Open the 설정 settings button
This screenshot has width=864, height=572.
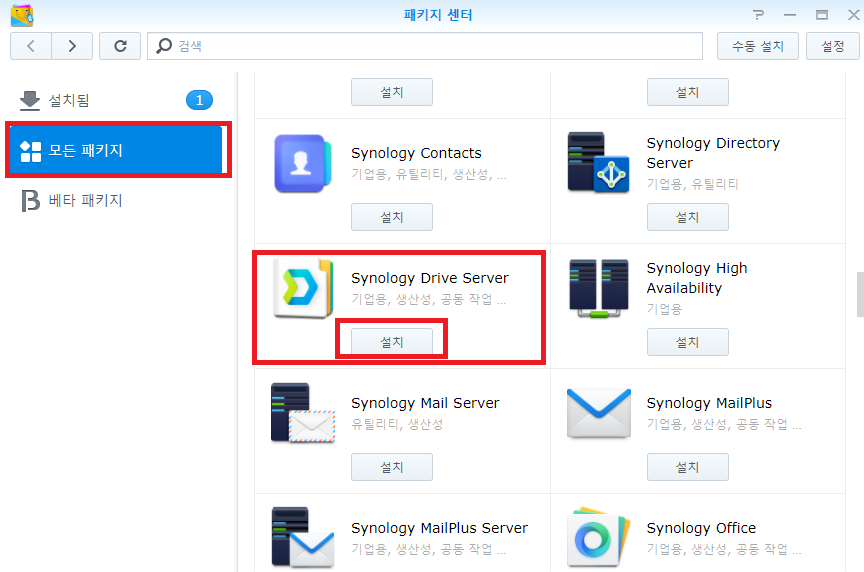click(x=833, y=46)
